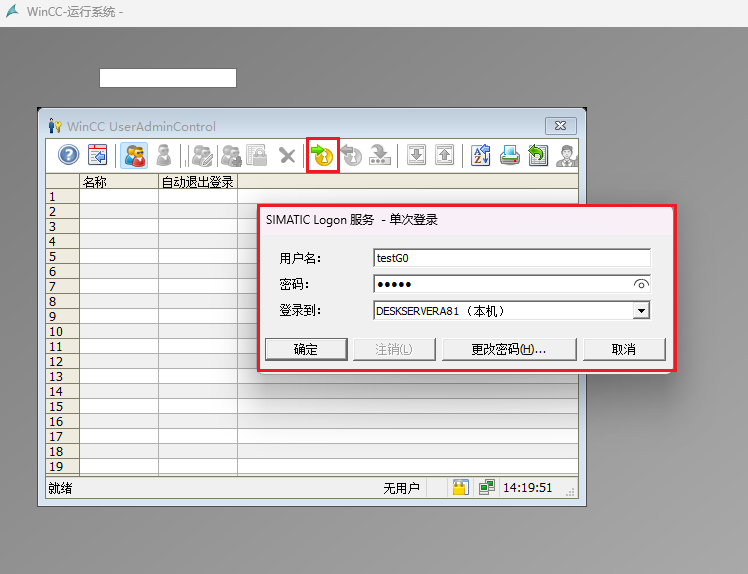
Task: Click the yellow lock status bar icon
Action: tap(460, 488)
